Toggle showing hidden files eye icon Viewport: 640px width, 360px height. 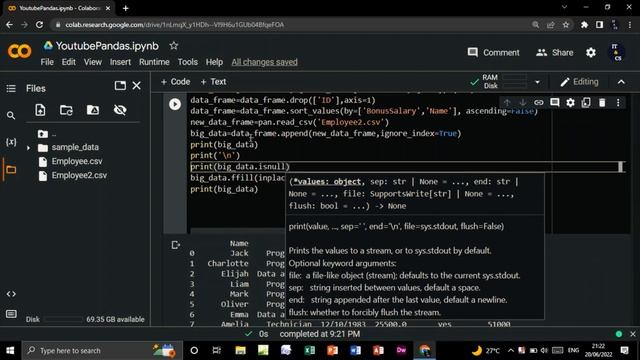point(120,110)
